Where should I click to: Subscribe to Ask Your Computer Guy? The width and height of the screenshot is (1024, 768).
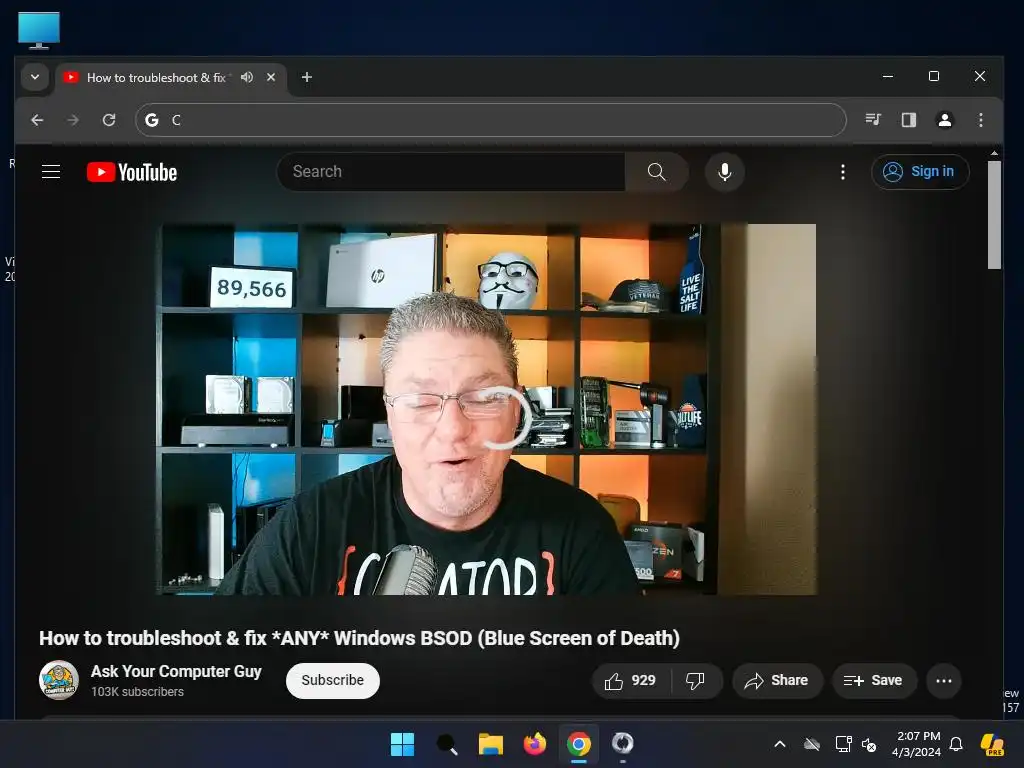click(x=332, y=680)
